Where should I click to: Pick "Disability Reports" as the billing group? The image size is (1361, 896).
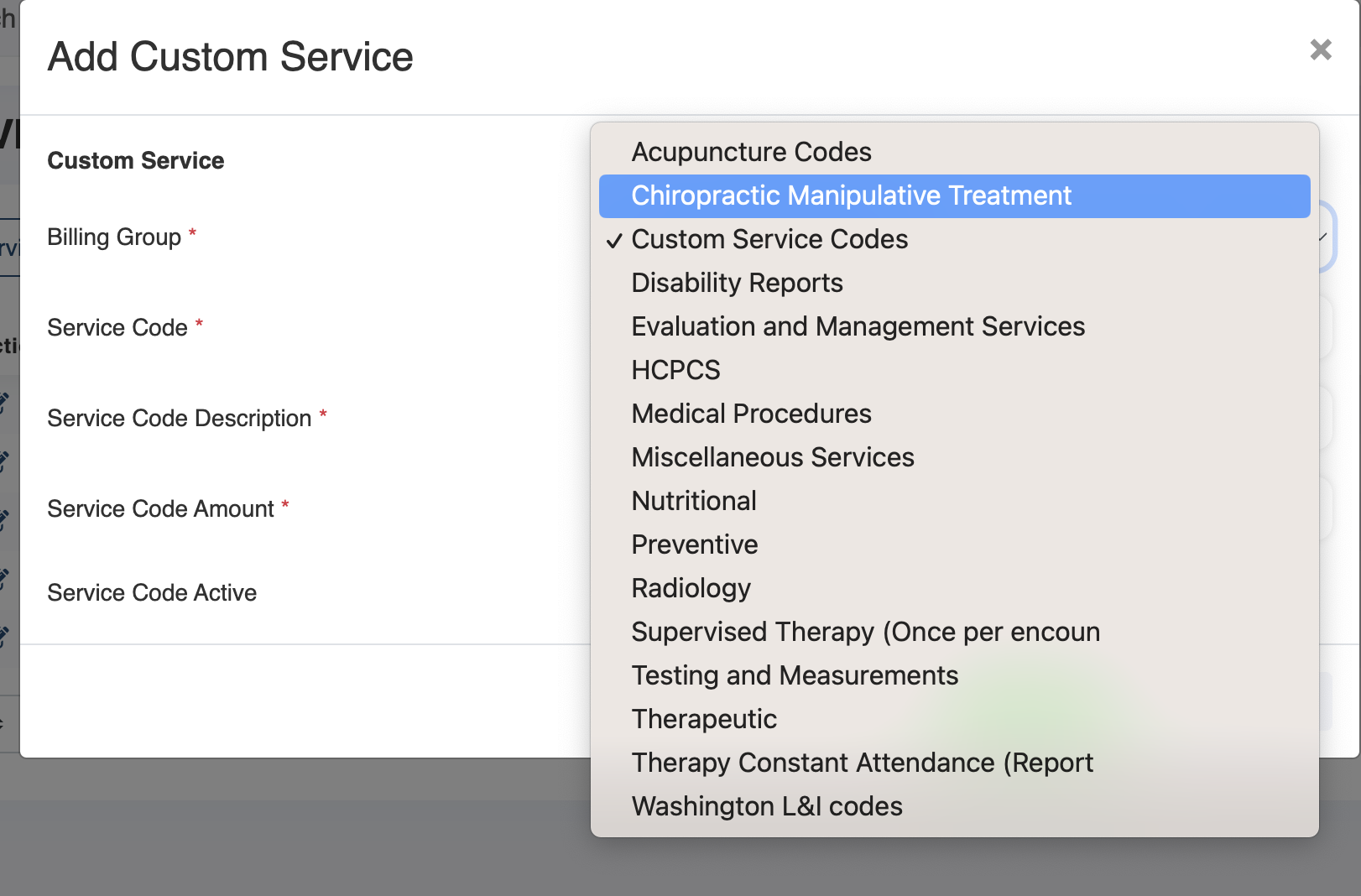tap(737, 283)
